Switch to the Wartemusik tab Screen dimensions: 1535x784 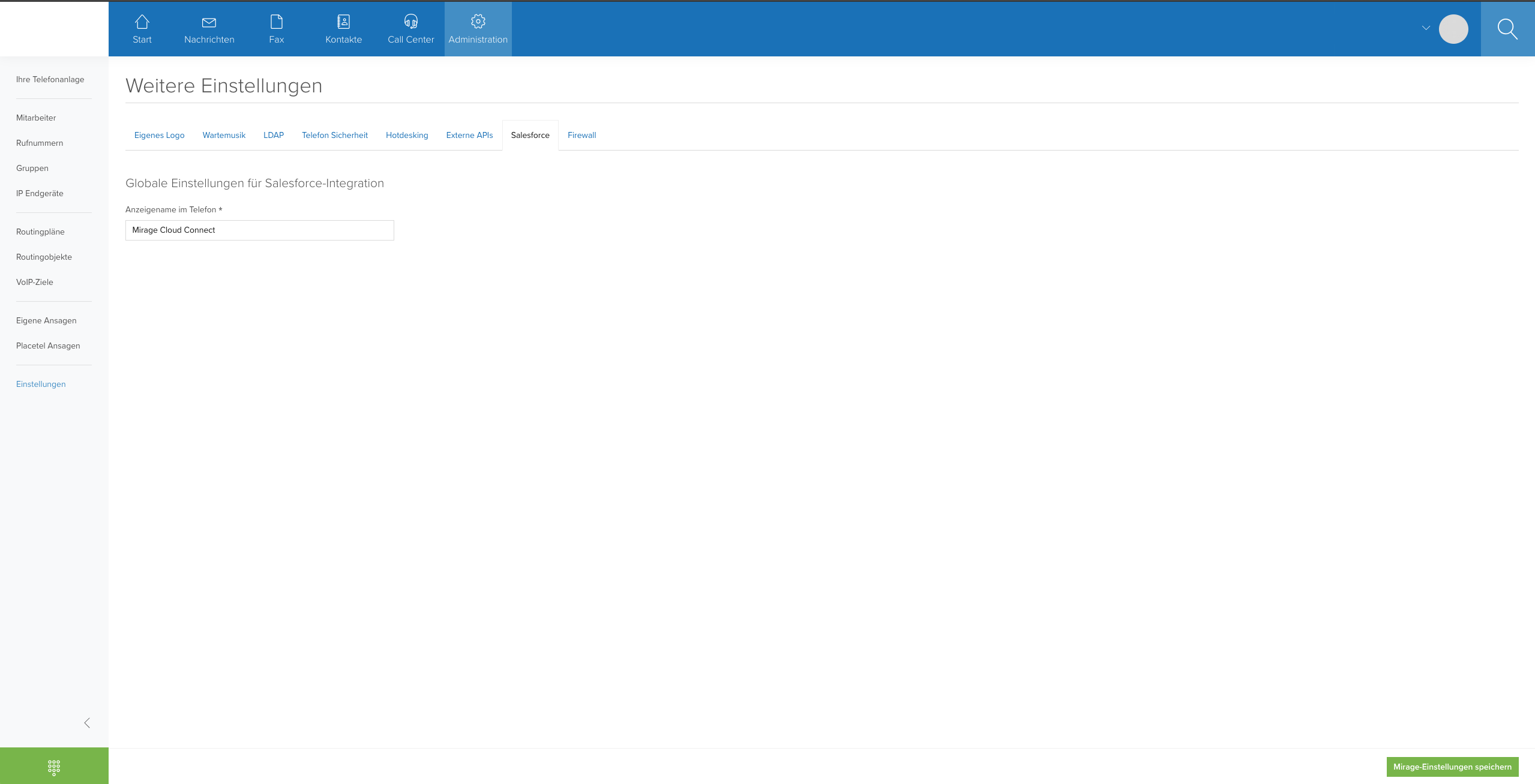tap(224, 135)
